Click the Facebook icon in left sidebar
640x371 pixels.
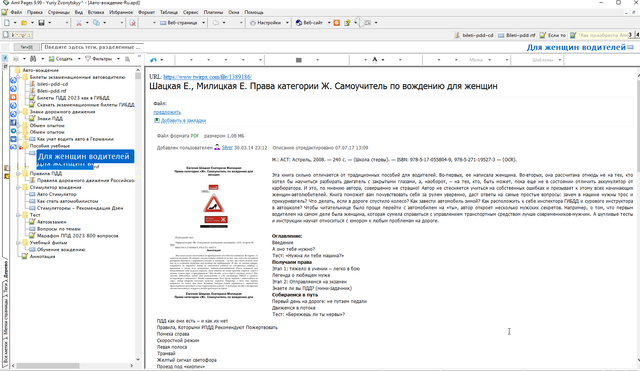13,122
